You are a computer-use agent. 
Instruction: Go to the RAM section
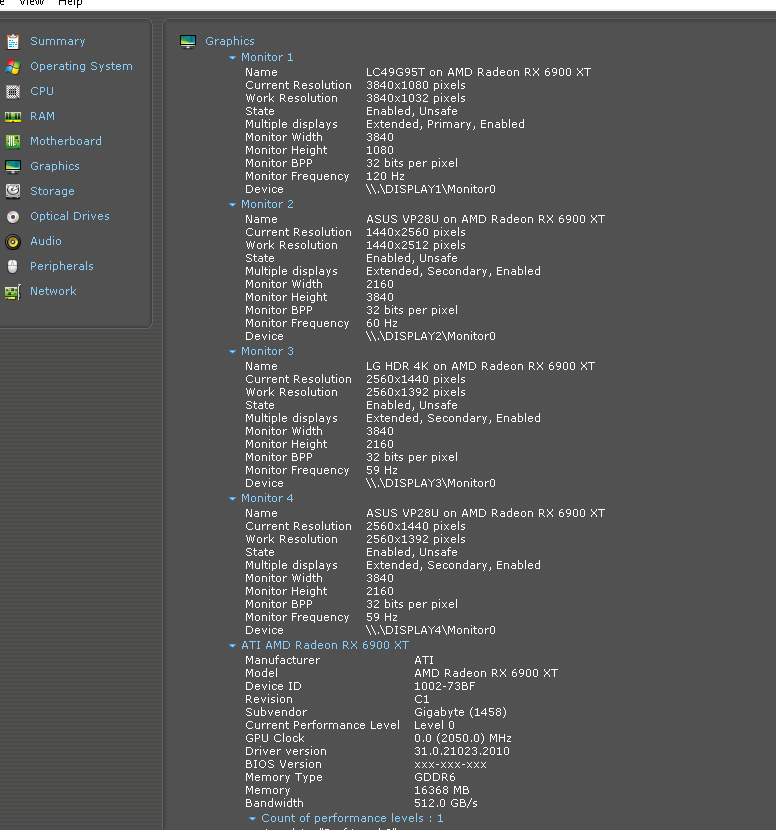[42, 116]
